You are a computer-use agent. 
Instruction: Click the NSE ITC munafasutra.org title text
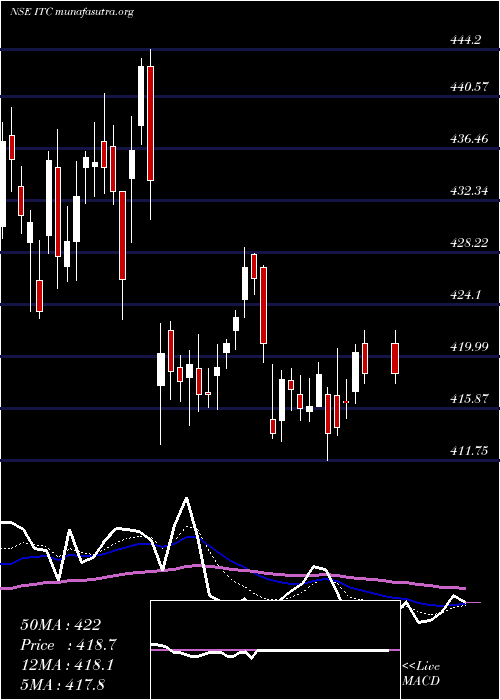pyautogui.click(x=72, y=12)
